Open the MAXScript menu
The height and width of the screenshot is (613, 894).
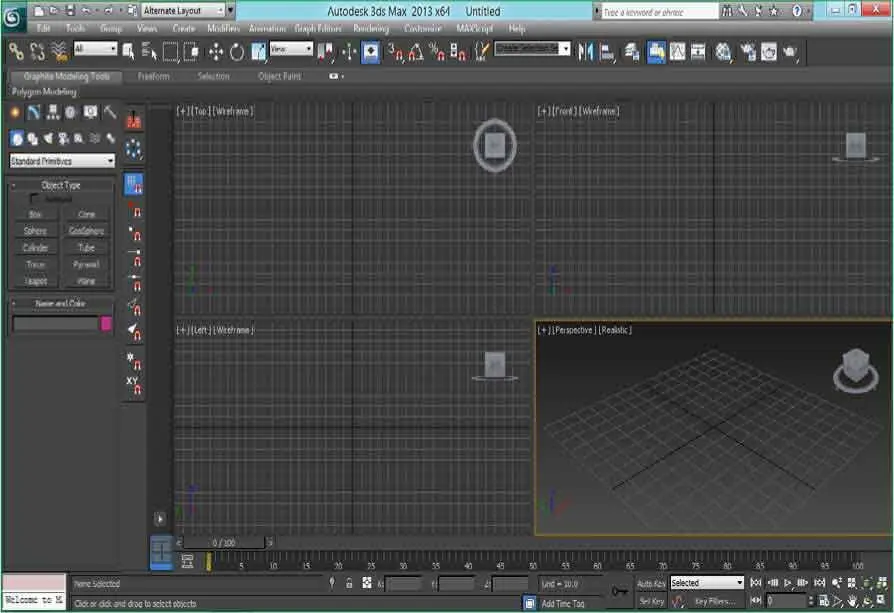click(475, 28)
